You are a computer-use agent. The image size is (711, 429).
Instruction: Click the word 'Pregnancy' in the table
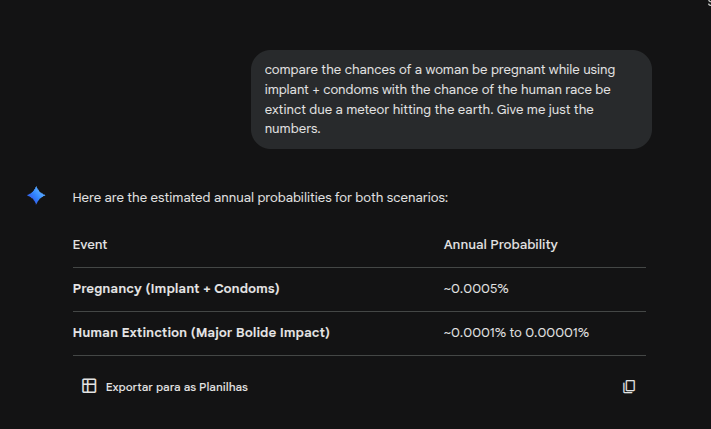(107, 289)
